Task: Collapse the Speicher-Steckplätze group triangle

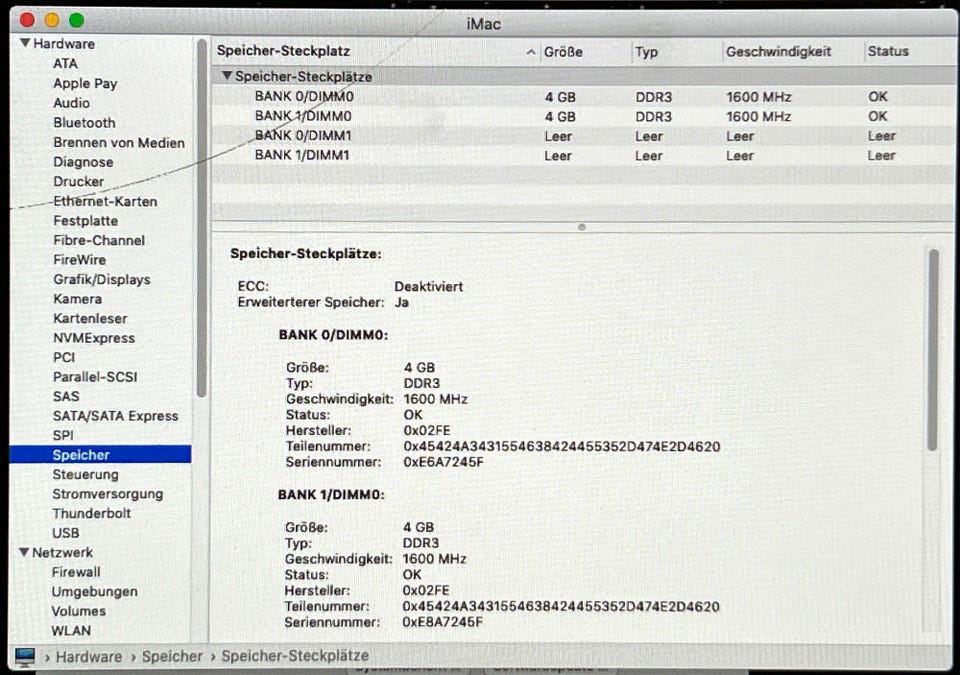Action: (x=227, y=76)
